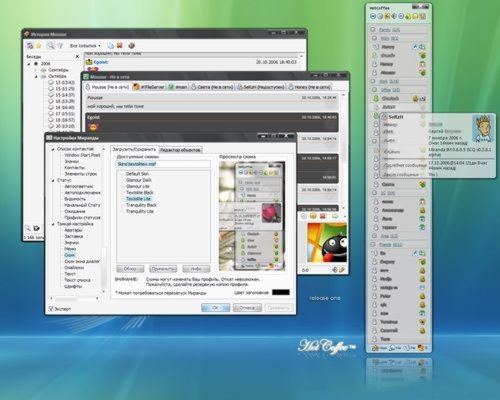Select the Glamour Lite skin
The image size is (500, 400).
tap(138, 186)
